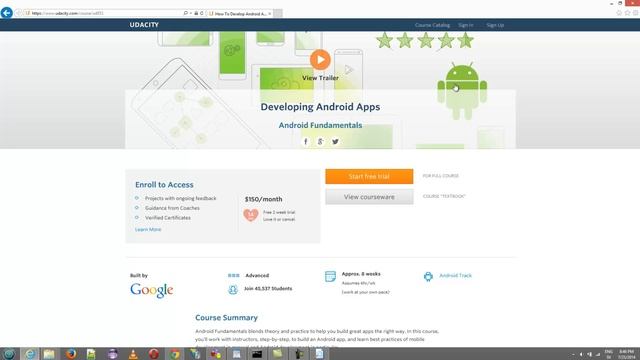Click the system tray clock
The height and width of the screenshot is (360, 640).
coord(627,354)
